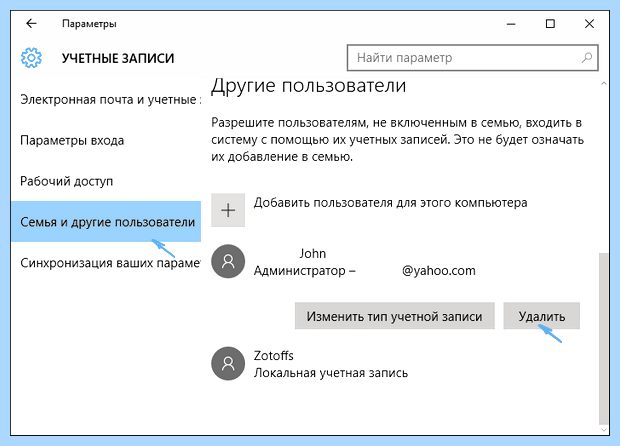Click the 'Удалить' button

(542, 316)
